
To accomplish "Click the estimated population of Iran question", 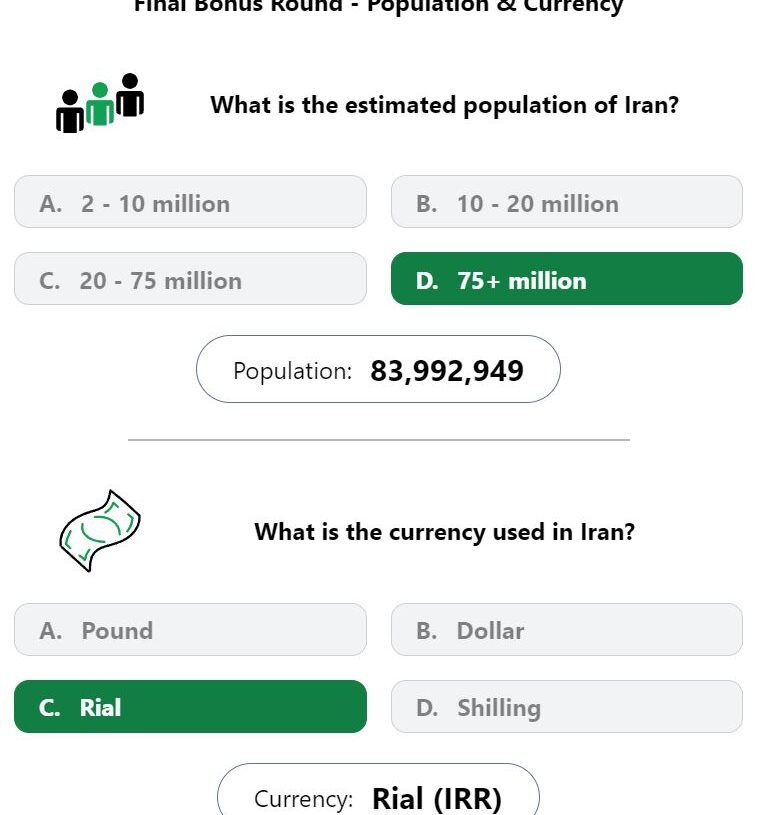I will pos(445,105).
